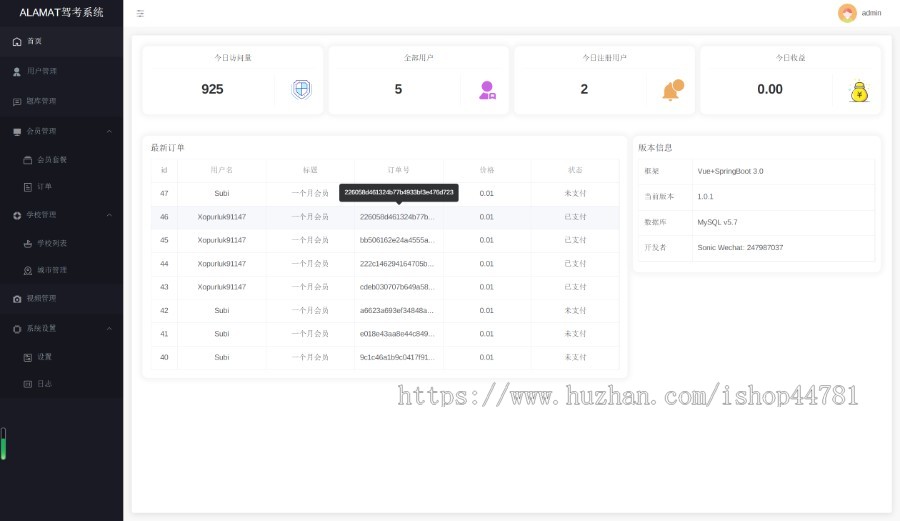Click the purple user icon in 全部用户 card
Screen dimensions: 900x521
point(487,90)
